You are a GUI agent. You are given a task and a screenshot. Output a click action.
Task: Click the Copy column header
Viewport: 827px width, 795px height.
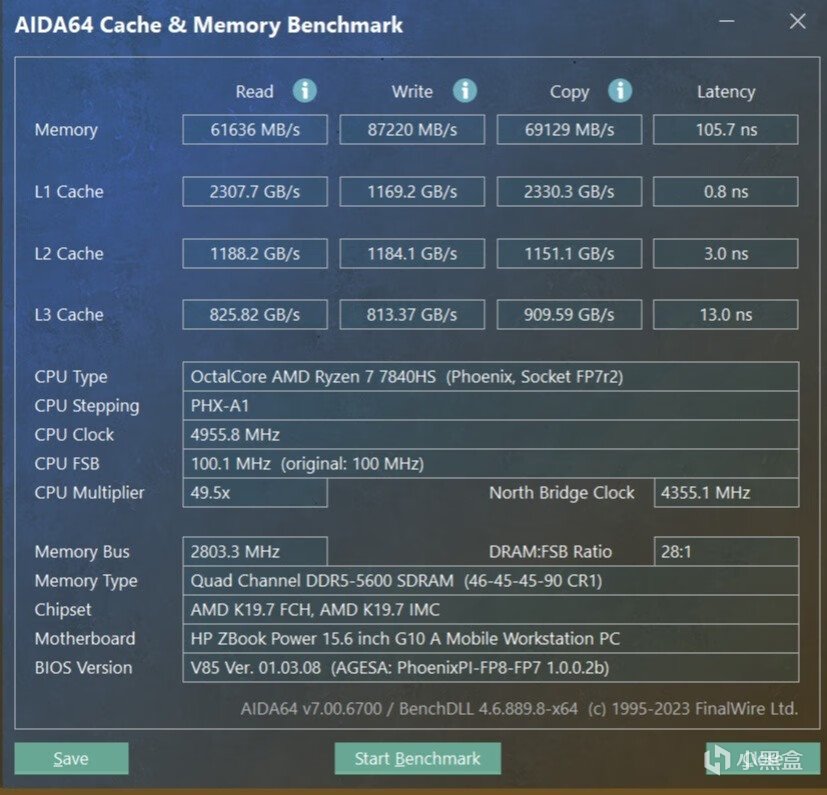pos(569,92)
